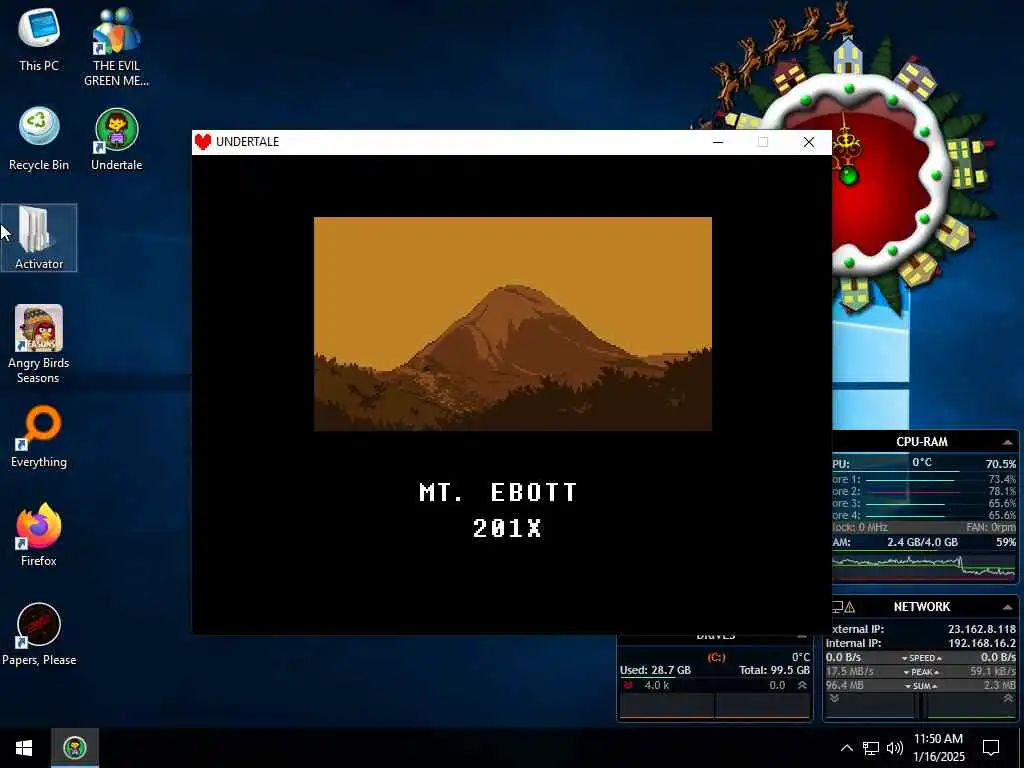Click the red heart icon in UNDERTALE title bar
The width and height of the screenshot is (1024, 768).
(x=203, y=142)
